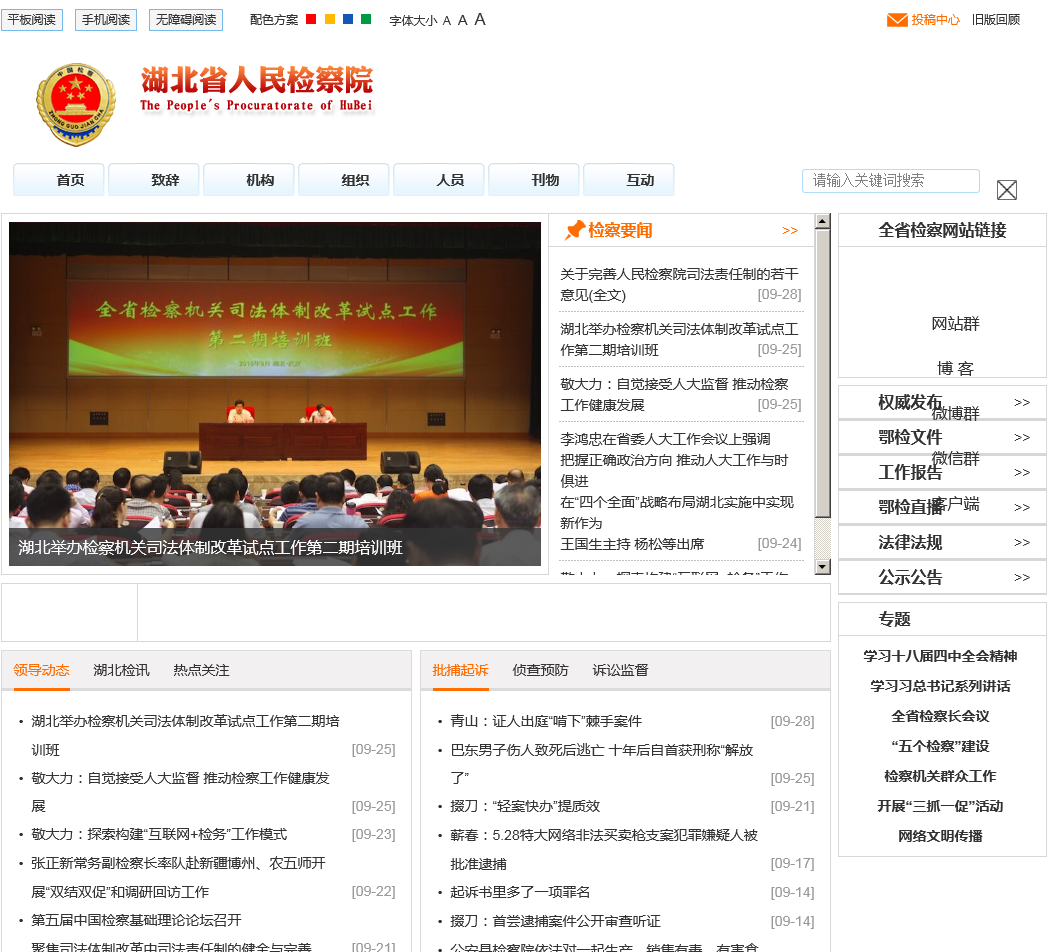
Task: Click the Hubei Procuratorate emblem logo
Action: point(76,105)
